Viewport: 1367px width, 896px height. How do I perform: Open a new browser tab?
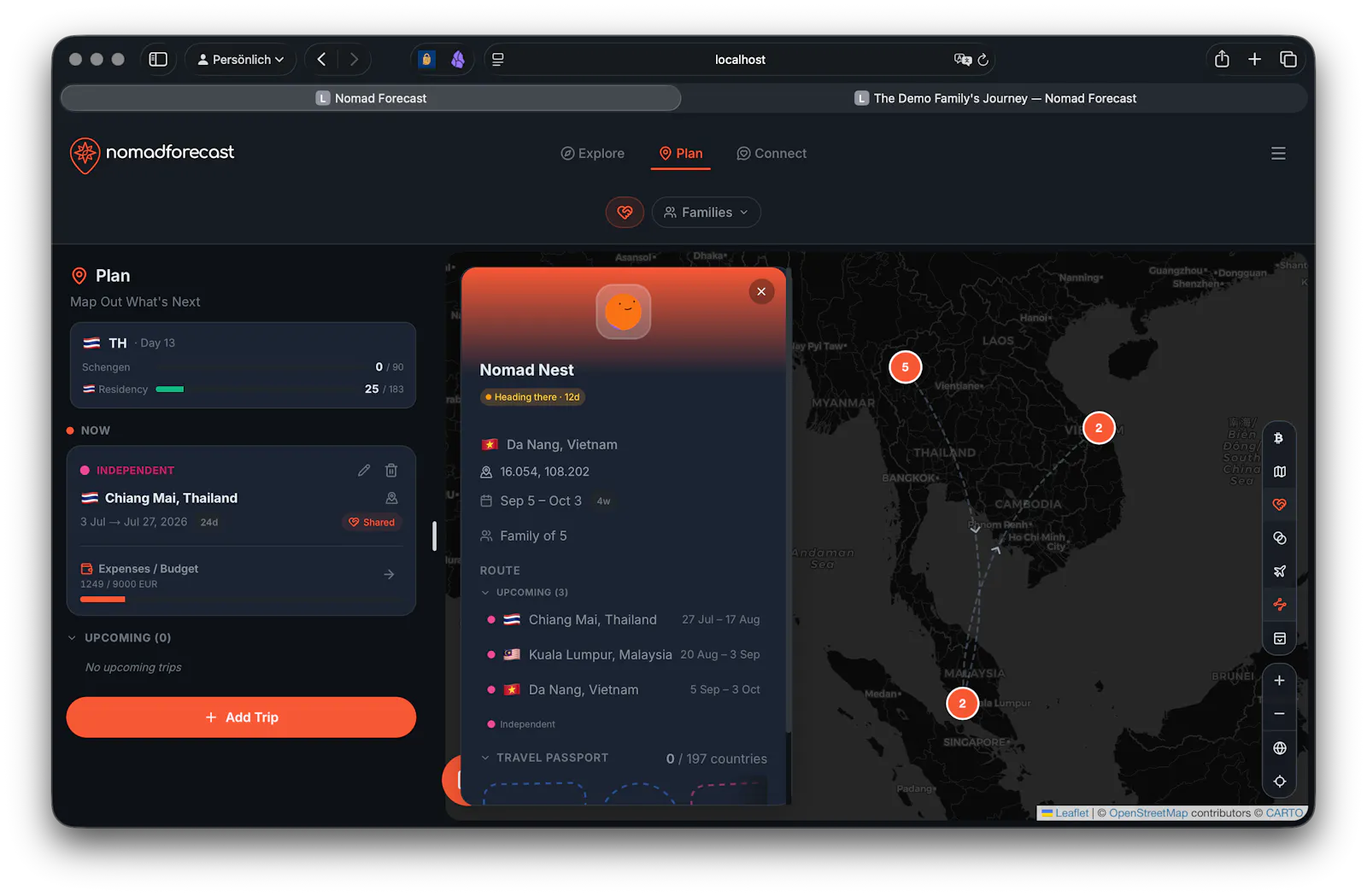pos(1254,60)
